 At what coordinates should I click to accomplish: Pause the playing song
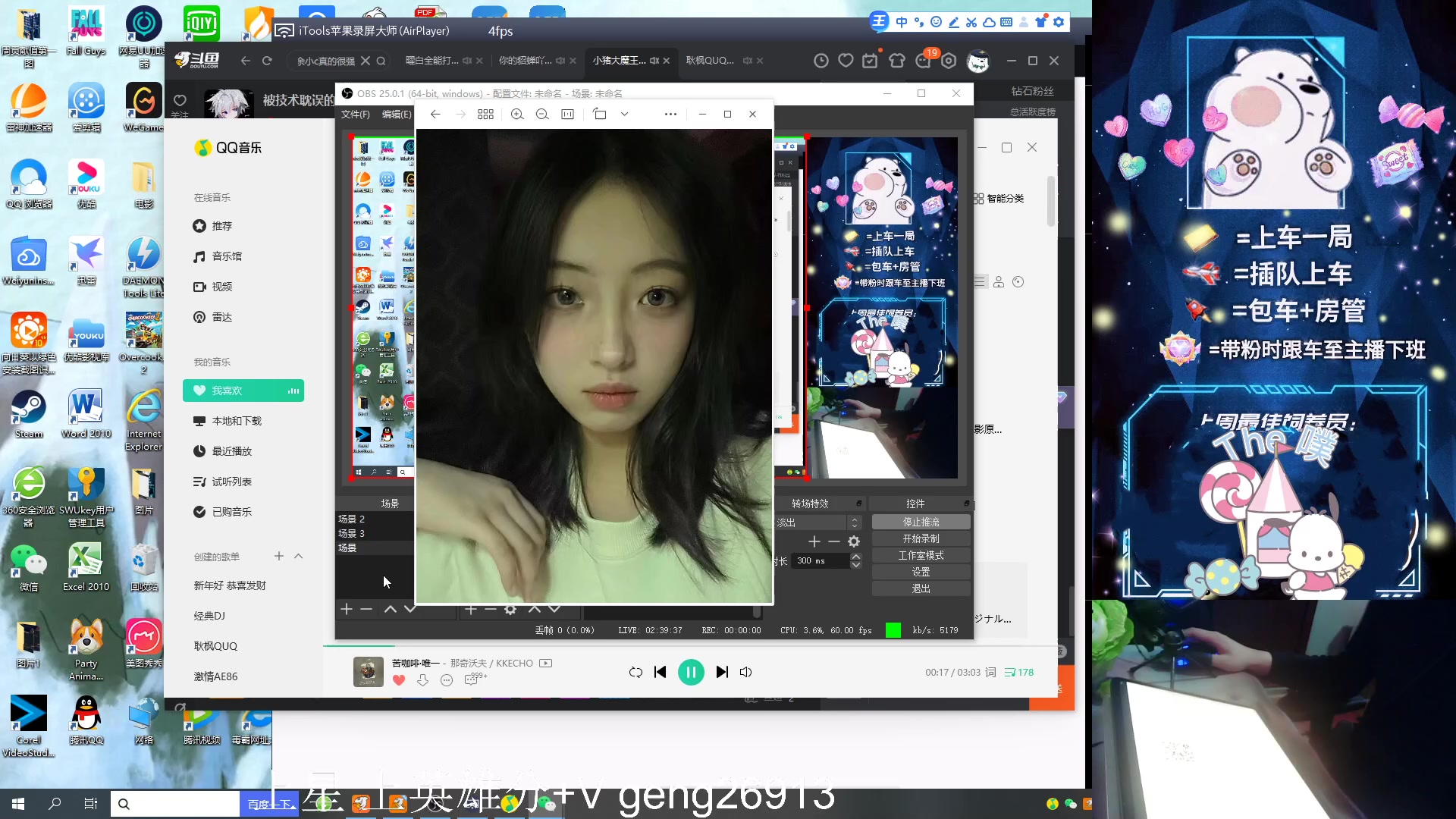pos(690,672)
